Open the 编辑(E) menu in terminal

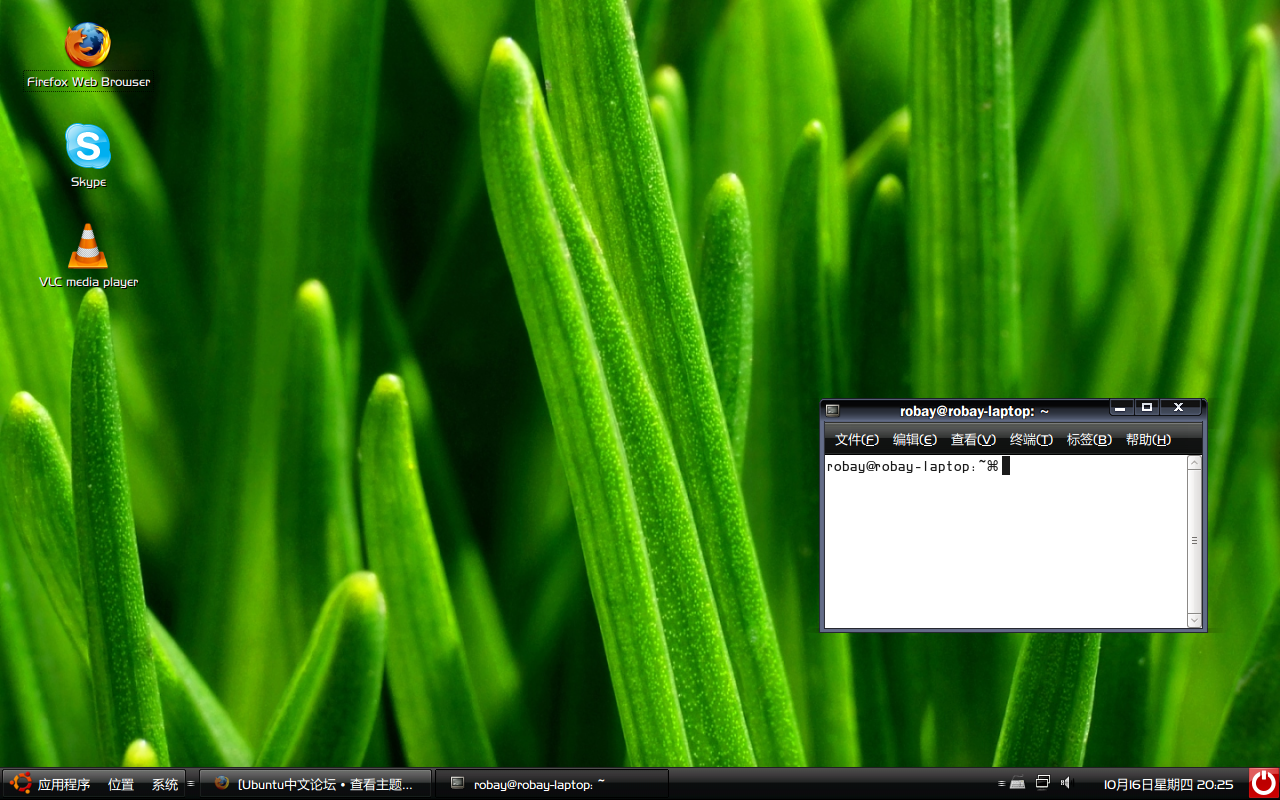(x=915, y=440)
